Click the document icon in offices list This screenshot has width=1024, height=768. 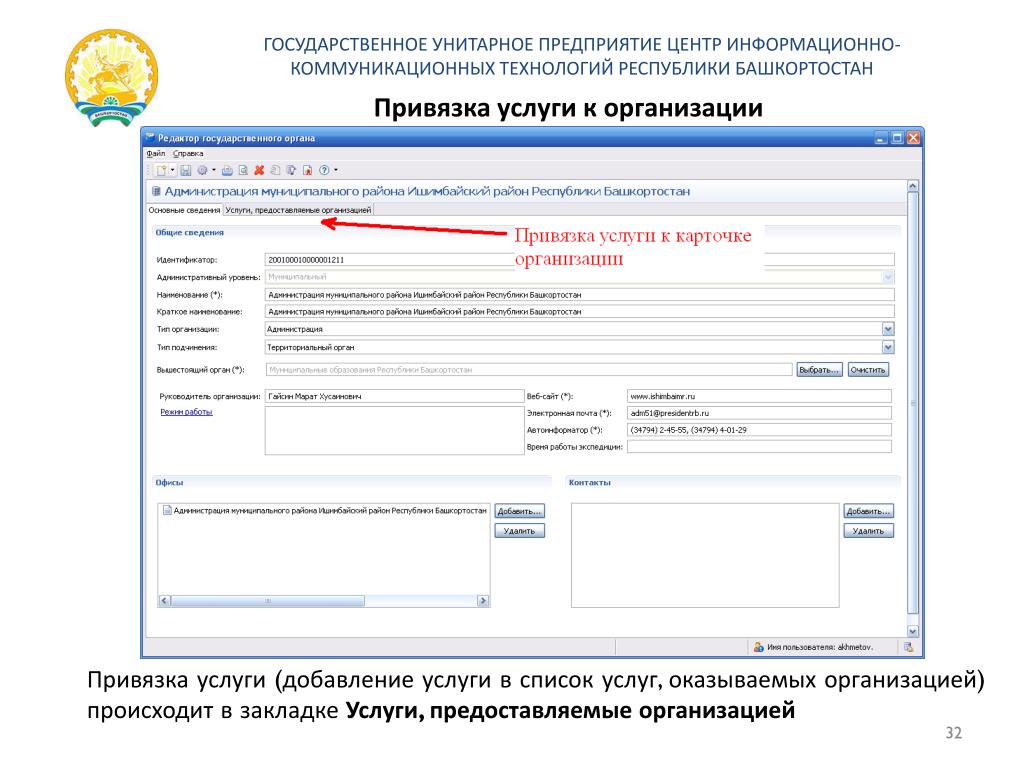pyautogui.click(x=167, y=511)
